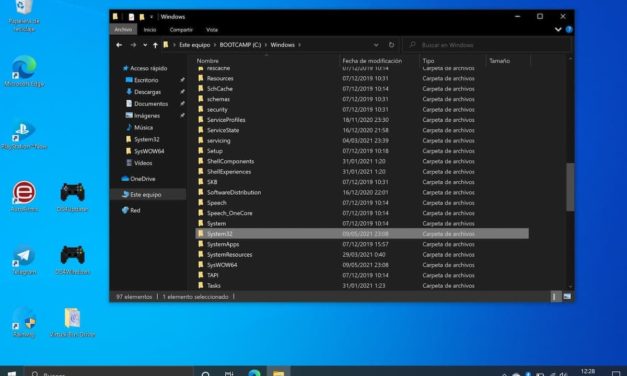
Task: Refresh the Windows folder view
Action: (391, 45)
